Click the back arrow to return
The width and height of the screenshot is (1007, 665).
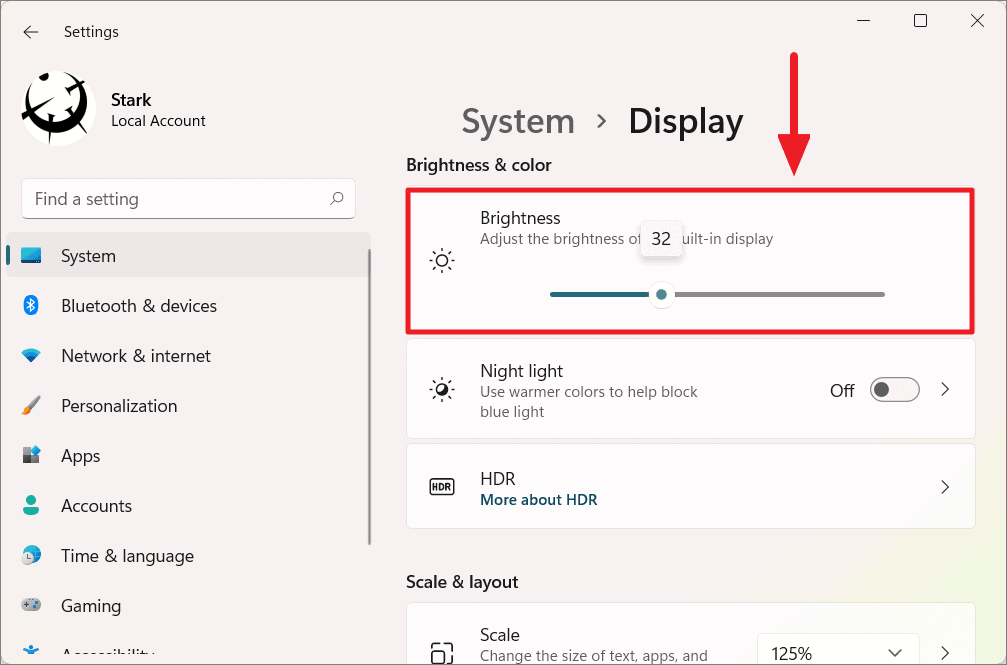(30, 31)
